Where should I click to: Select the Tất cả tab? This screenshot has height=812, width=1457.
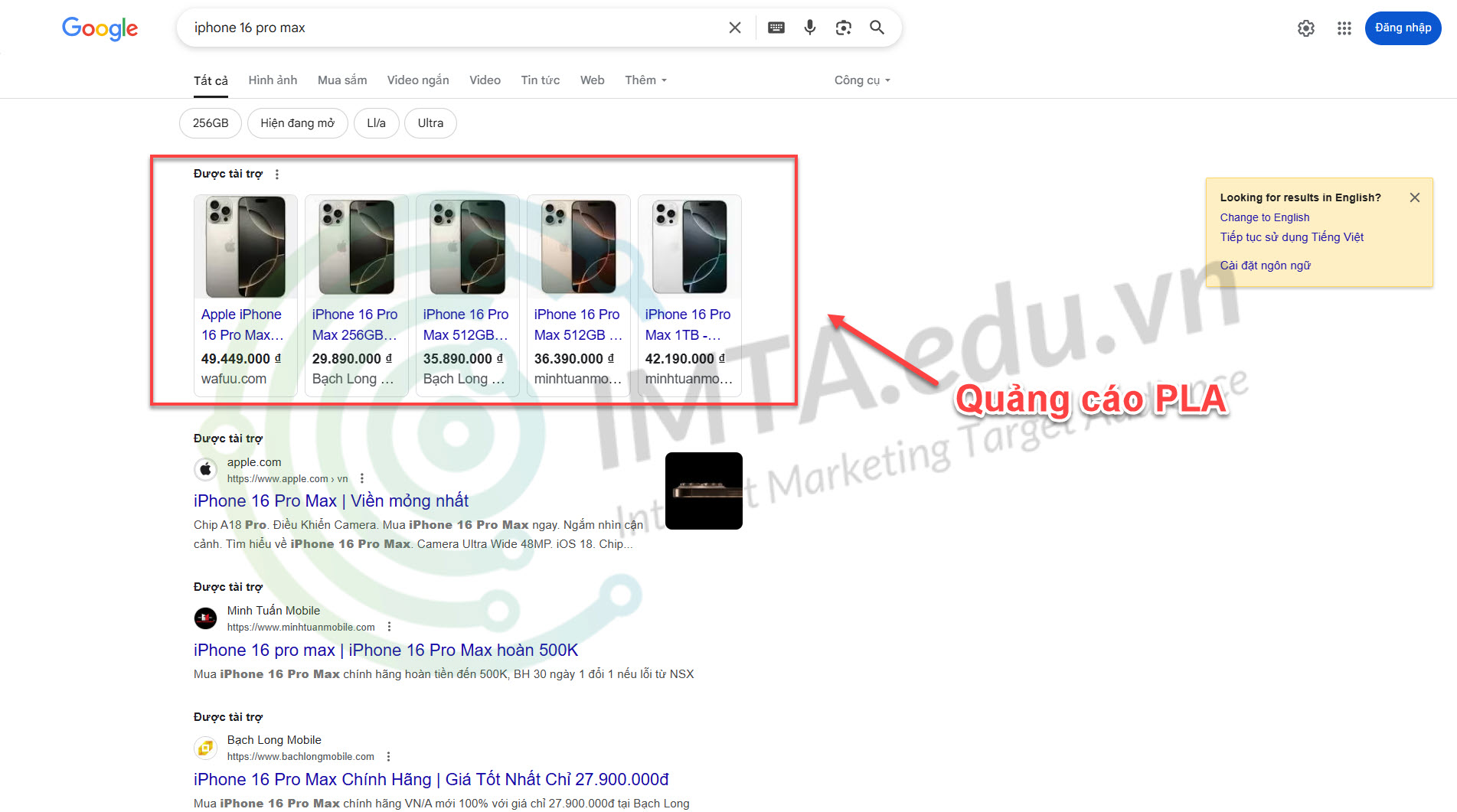tap(211, 80)
